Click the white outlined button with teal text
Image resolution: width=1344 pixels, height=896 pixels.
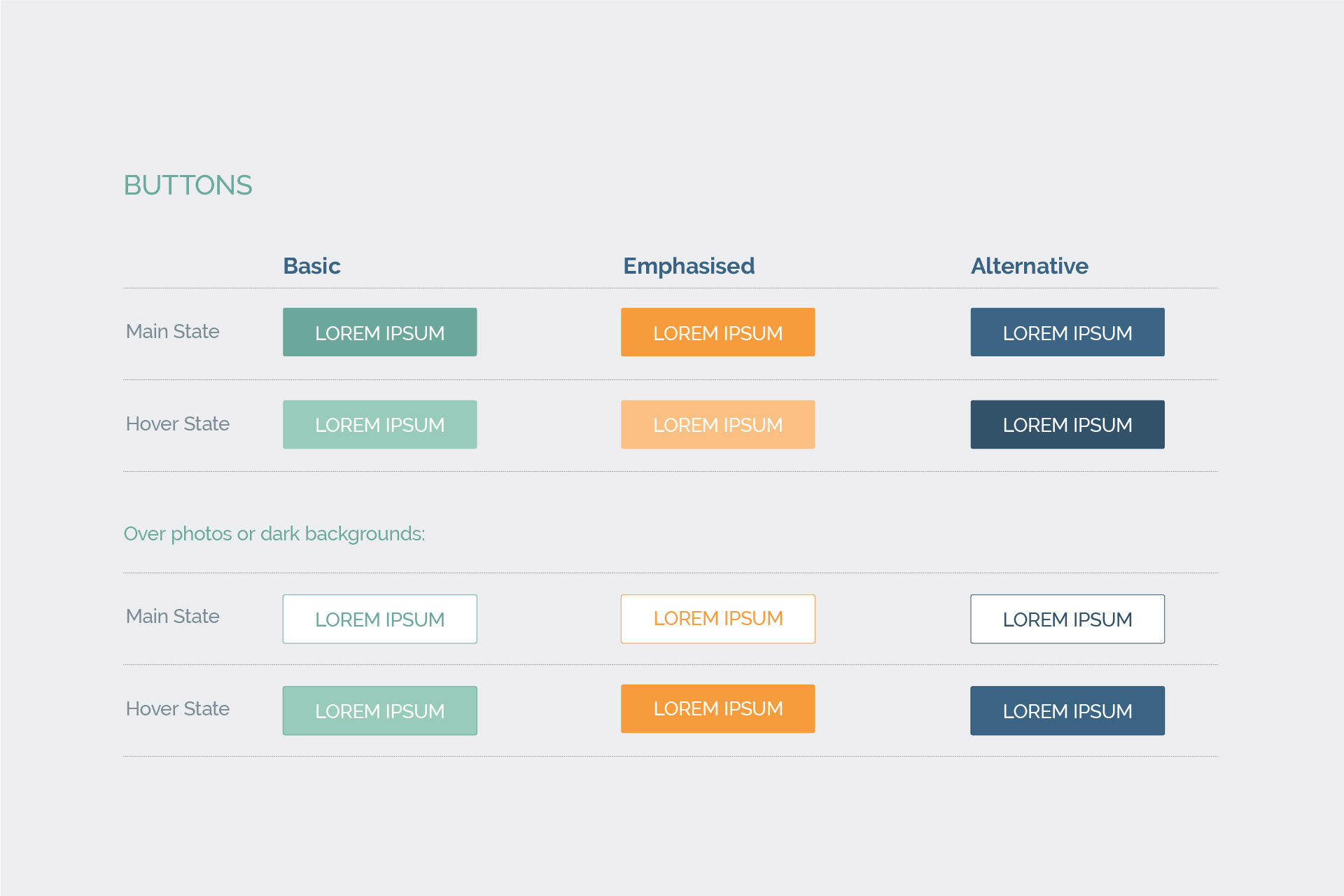(379, 619)
